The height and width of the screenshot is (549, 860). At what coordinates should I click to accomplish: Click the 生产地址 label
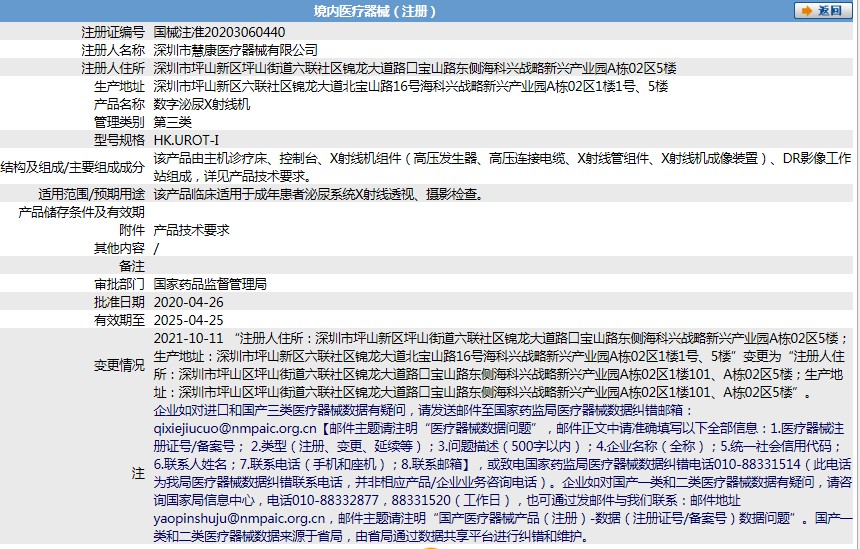pos(120,87)
